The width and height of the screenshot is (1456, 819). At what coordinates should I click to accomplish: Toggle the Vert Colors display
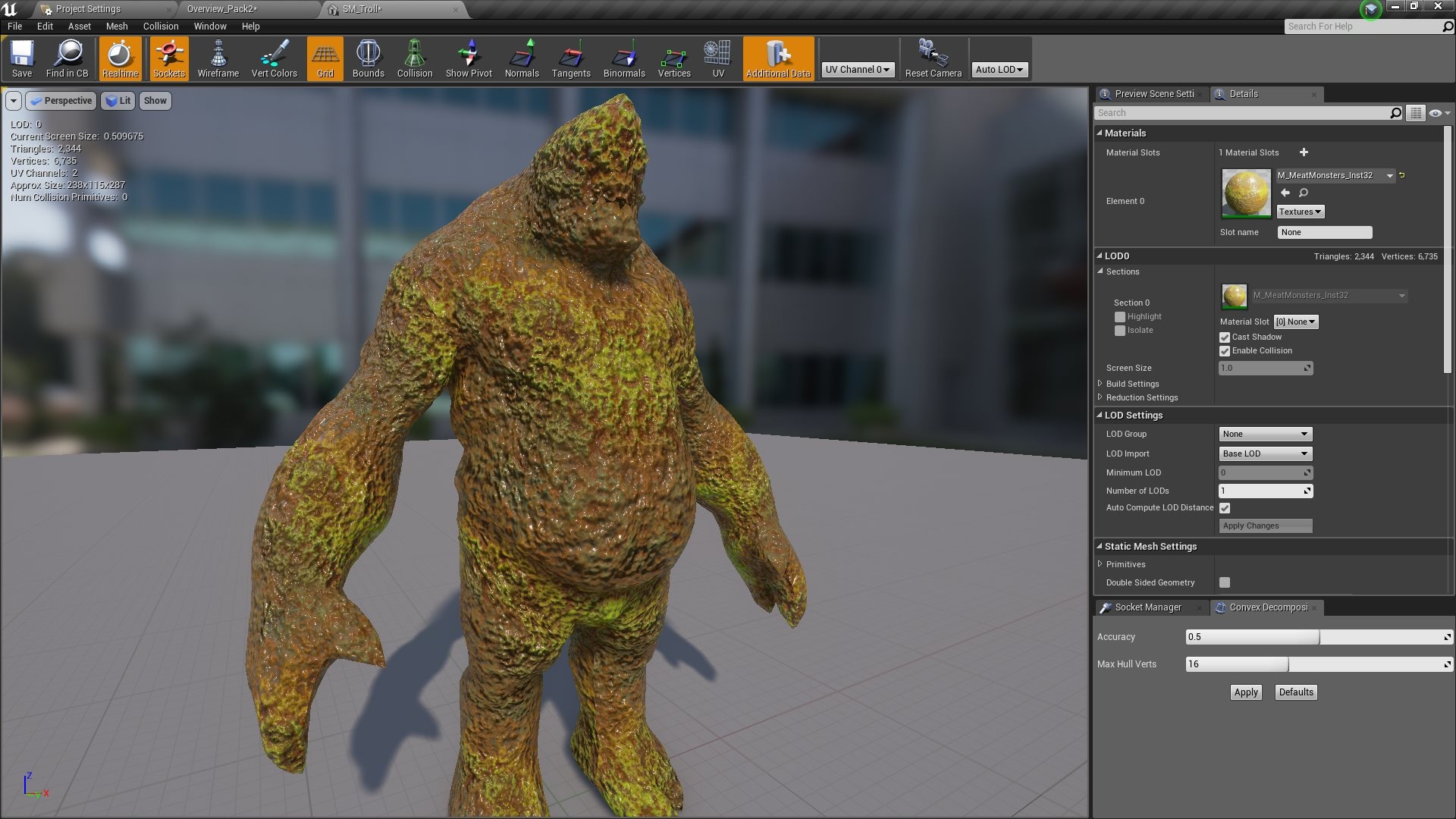(x=275, y=58)
